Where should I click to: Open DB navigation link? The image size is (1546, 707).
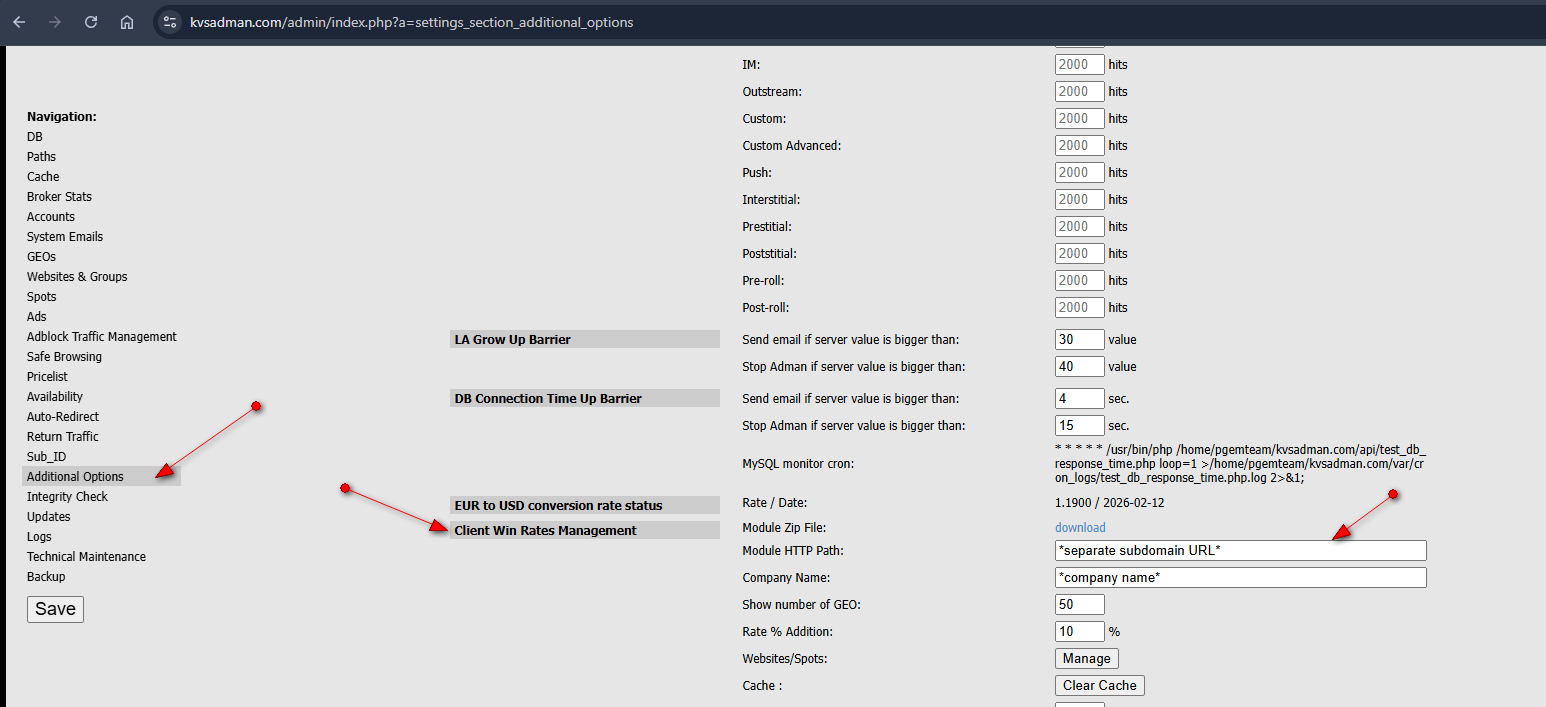(x=35, y=137)
